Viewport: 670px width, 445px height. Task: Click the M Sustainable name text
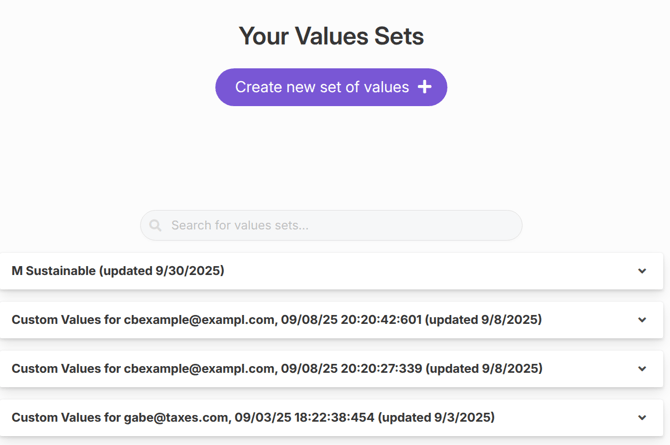(x=54, y=271)
